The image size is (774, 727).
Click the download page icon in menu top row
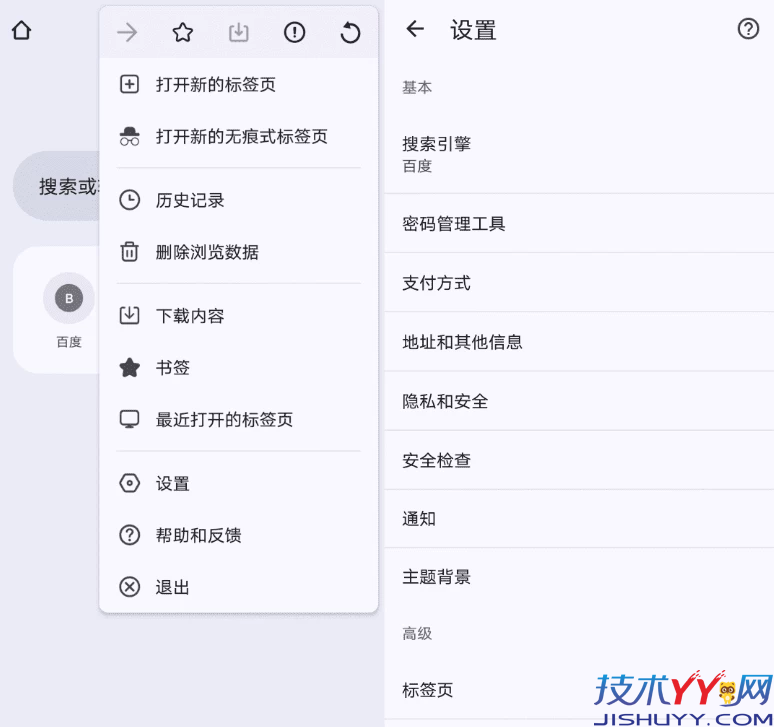238,33
